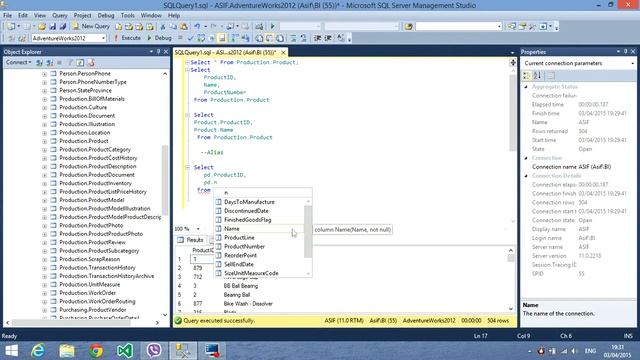This screenshot has width=640, height=360.
Task: Click the Save icon in the toolbar
Action: point(53,27)
